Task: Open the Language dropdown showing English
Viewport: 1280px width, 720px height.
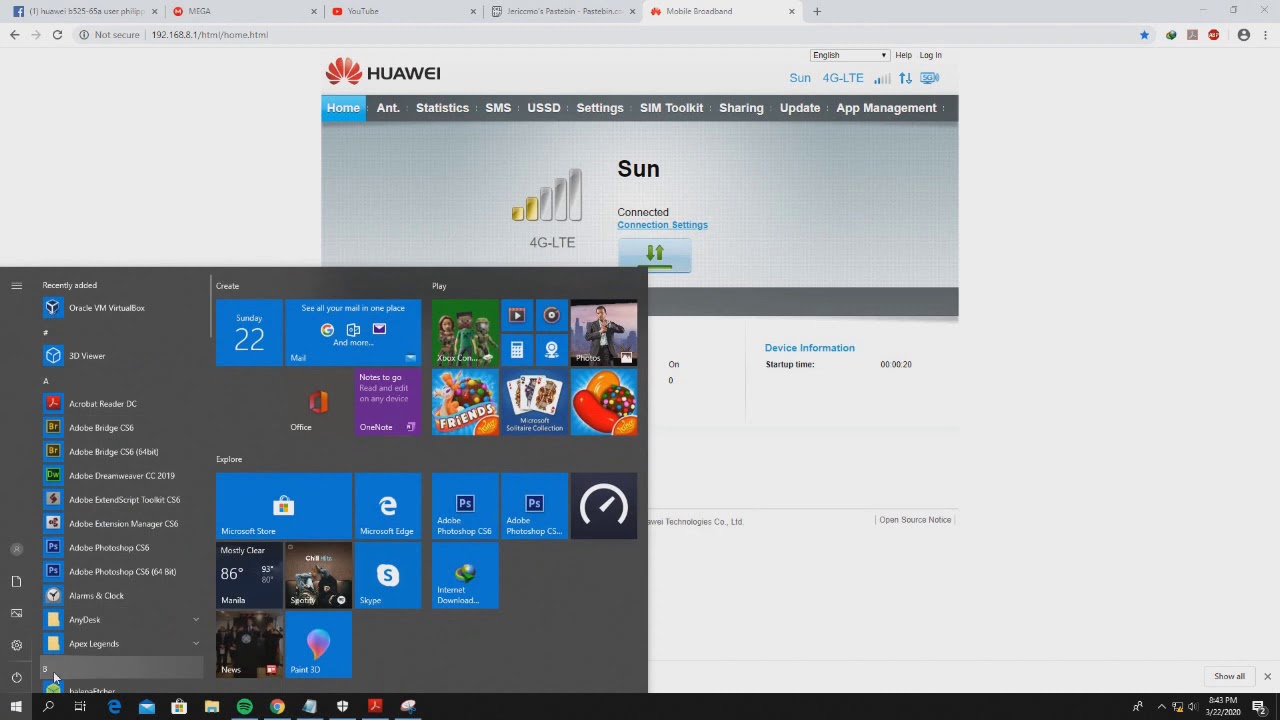Action: pos(849,55)
